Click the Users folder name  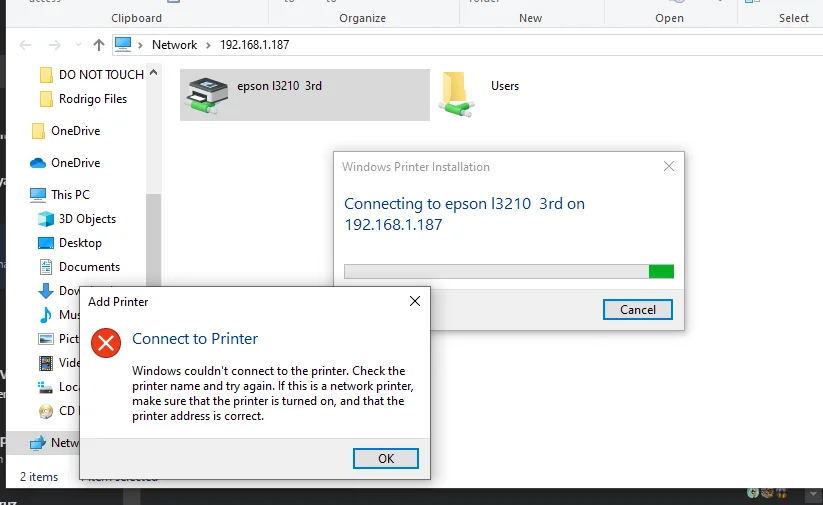pos(505,86)
